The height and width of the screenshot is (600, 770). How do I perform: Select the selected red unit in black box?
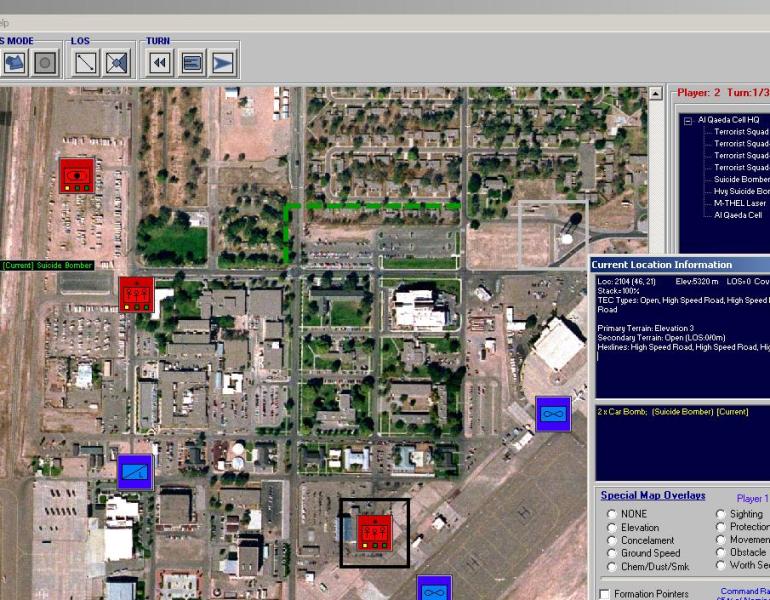pos(375,532)
